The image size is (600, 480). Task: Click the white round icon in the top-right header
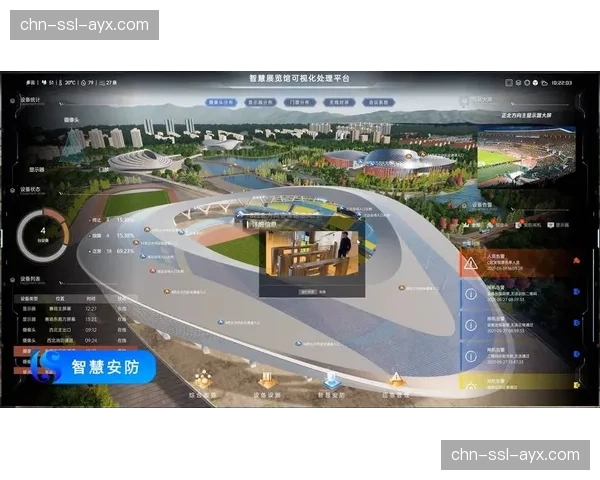[535, 83]
